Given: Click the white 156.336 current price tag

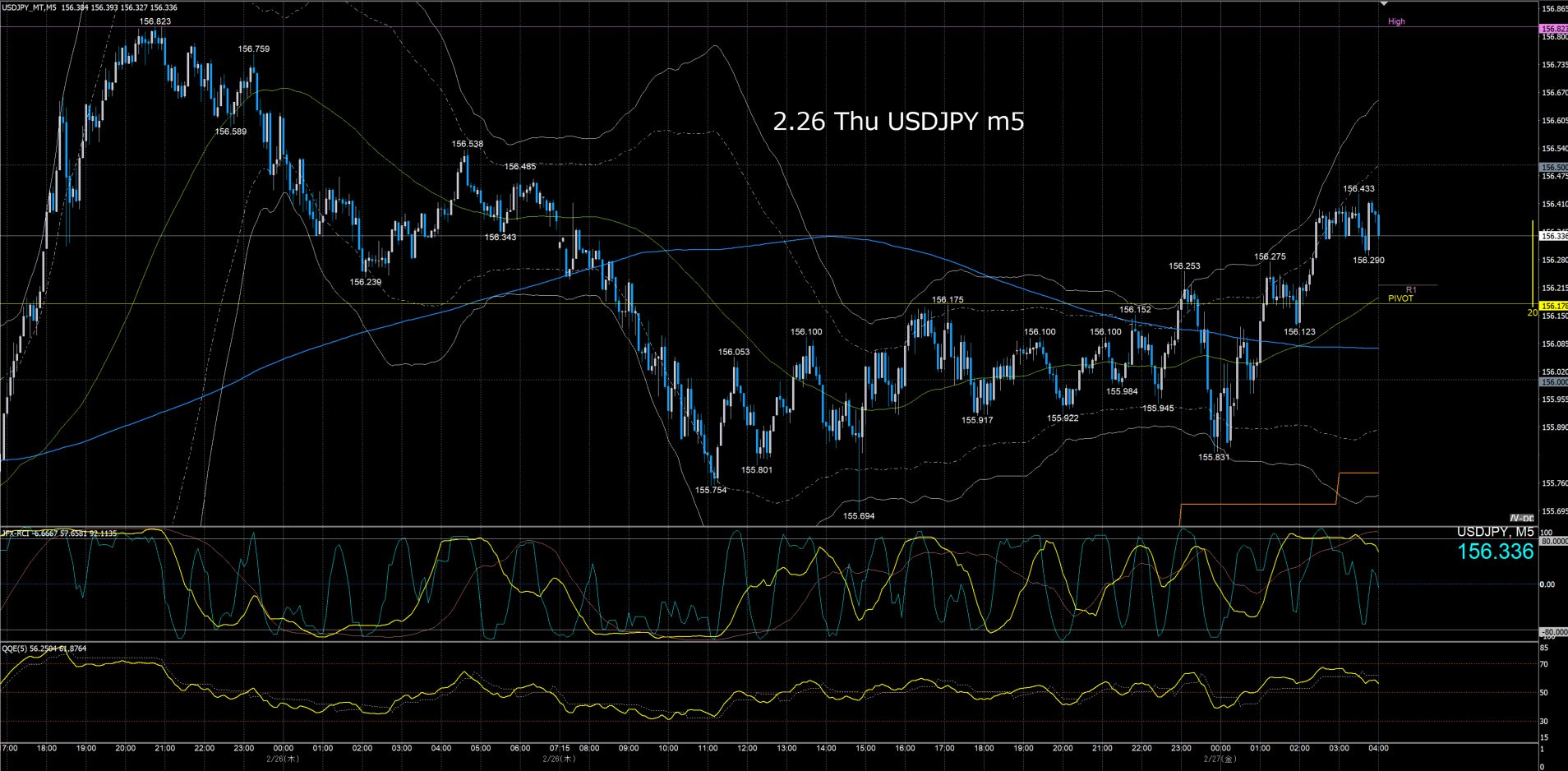Looking at the screenshot, I should [1553, 236].
